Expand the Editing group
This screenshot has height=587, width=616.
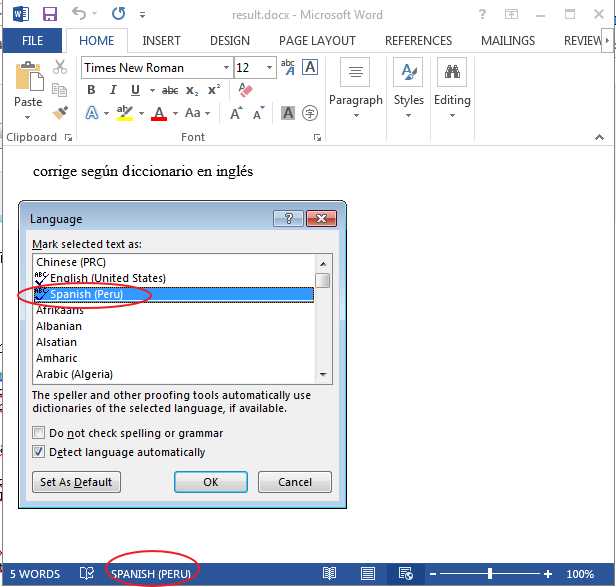(x=452, y=88)
